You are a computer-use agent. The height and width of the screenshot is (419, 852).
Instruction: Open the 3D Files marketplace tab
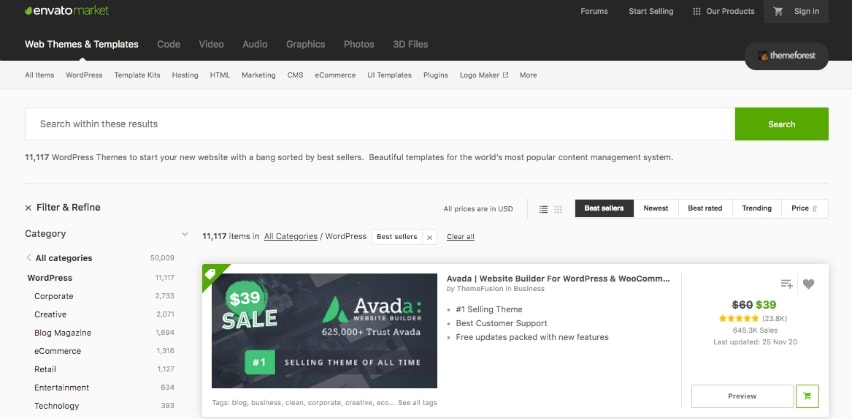click(410, 45)
